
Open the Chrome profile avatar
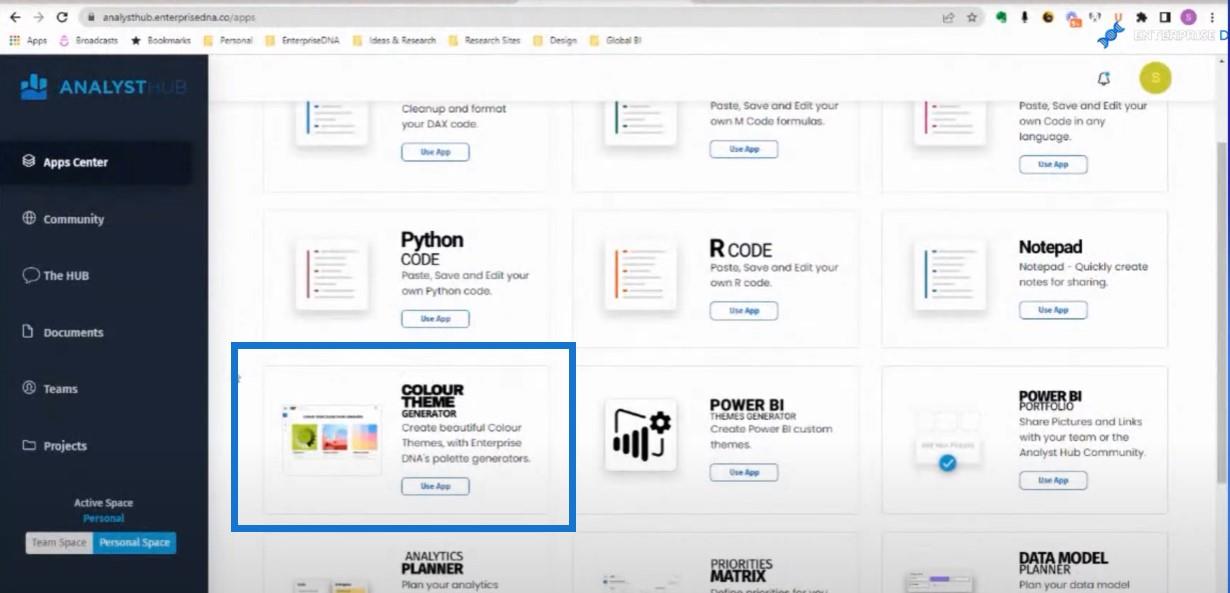(x=1188, y=17)
